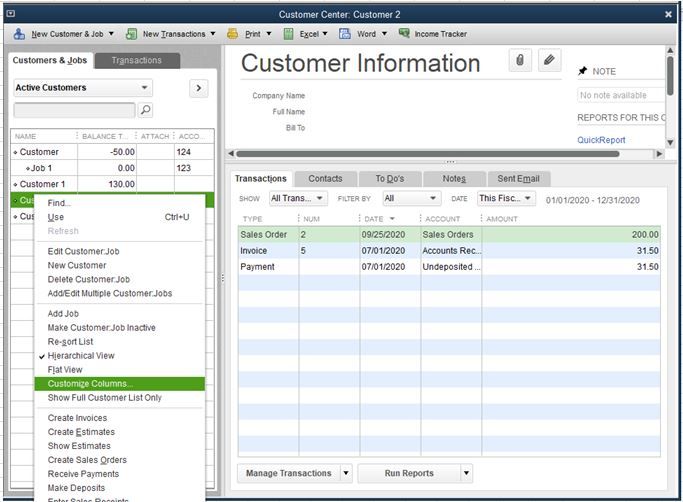Switch to the Transactions list tab
Image resolution: width=683 pixels, height=502 pixels.
pos(136,60)
